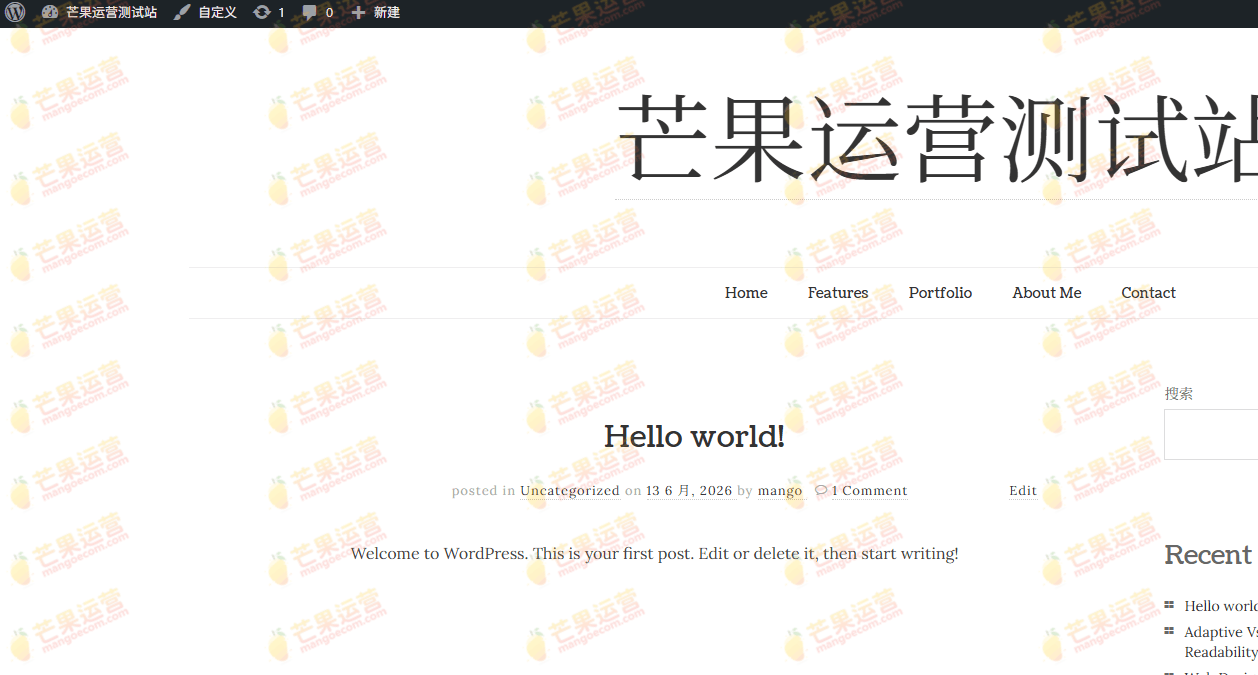Navigate to About Me page
Image resolution: width=1258 pixels, height=675 pixels.
1047,293
